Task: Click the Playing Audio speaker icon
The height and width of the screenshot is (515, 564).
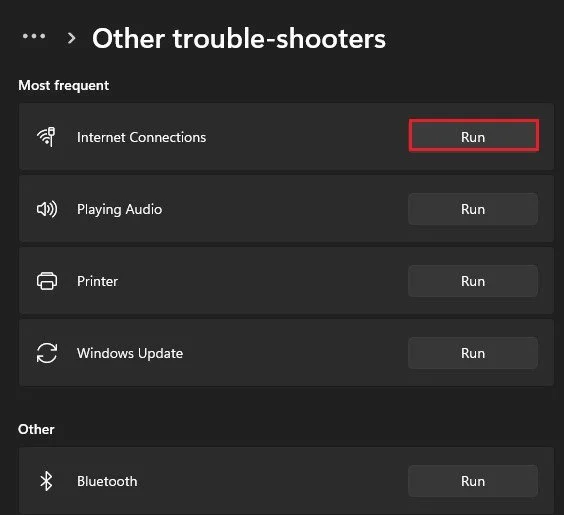Action: 47,209
